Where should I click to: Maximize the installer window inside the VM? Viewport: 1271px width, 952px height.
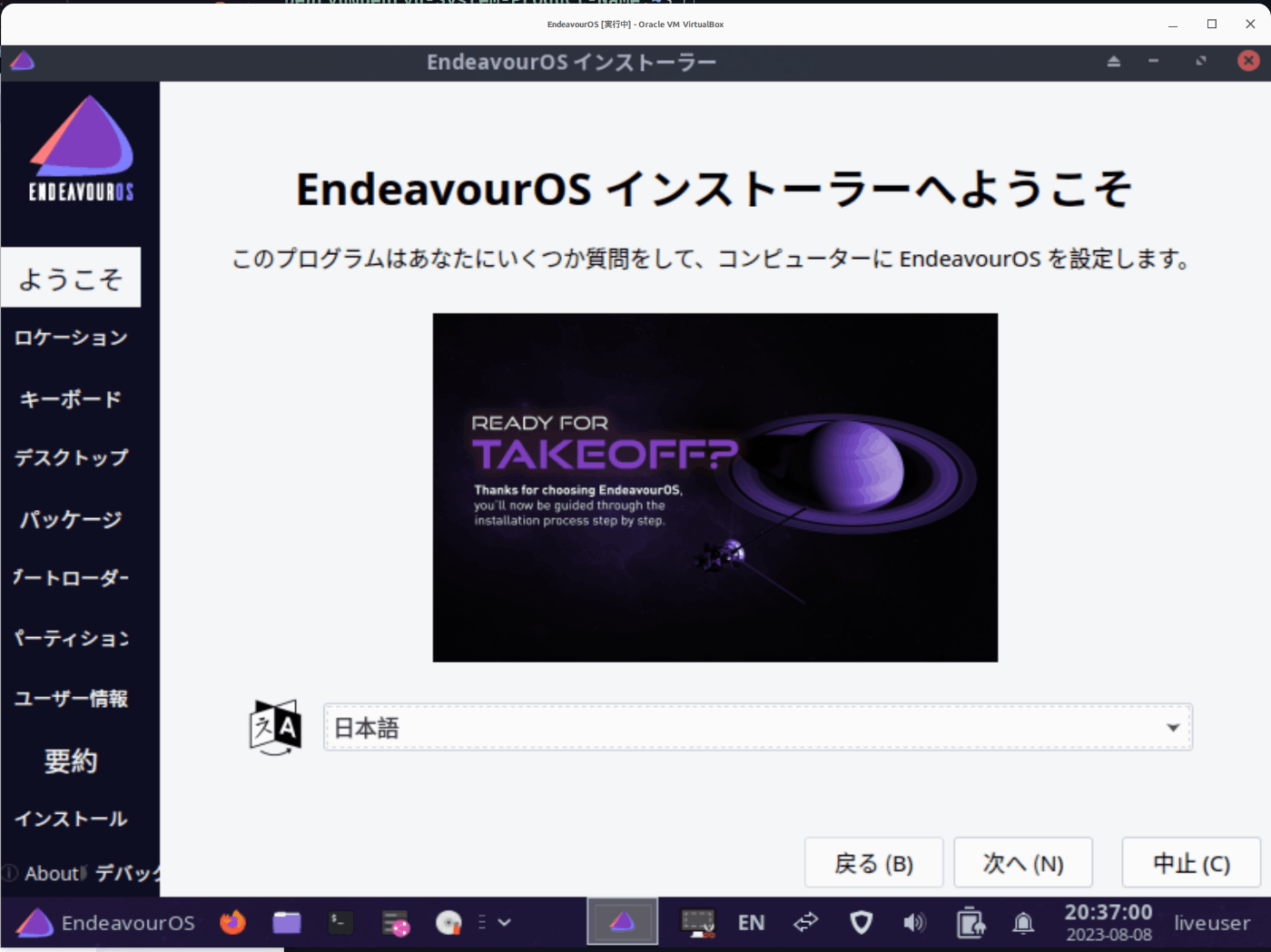(x=1201, y=62)
